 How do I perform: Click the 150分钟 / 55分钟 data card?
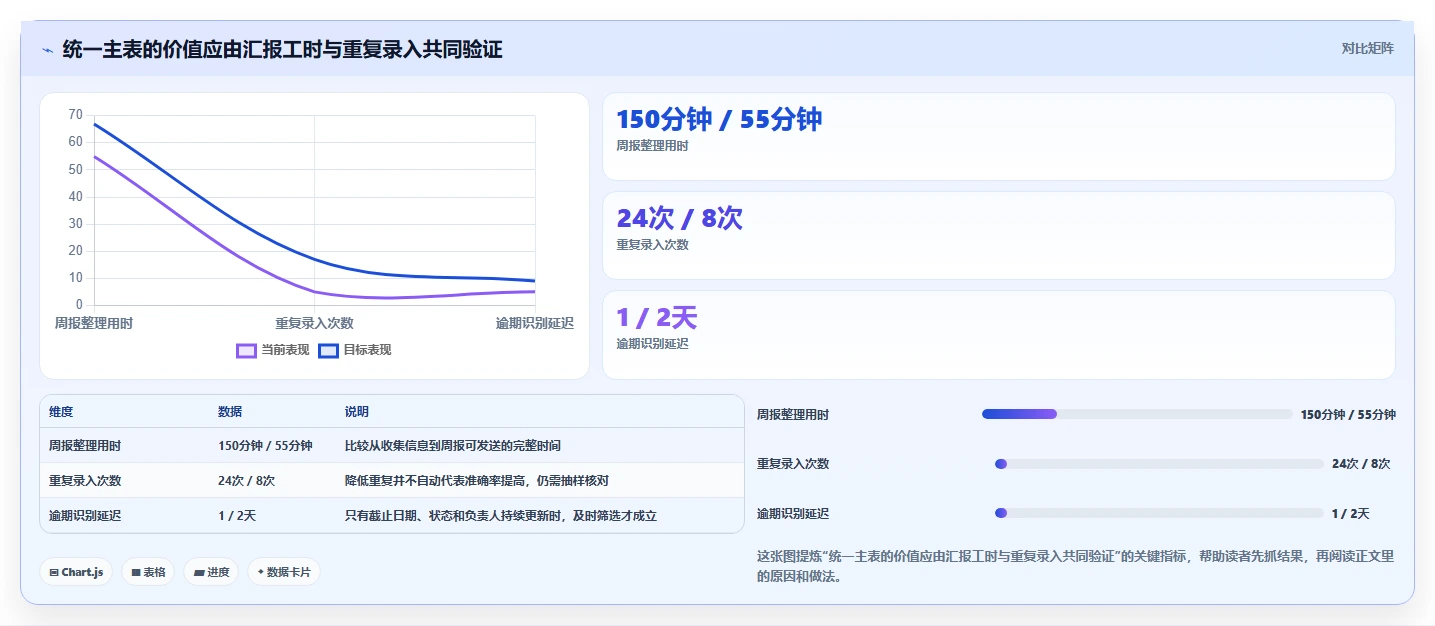(998, 137)
